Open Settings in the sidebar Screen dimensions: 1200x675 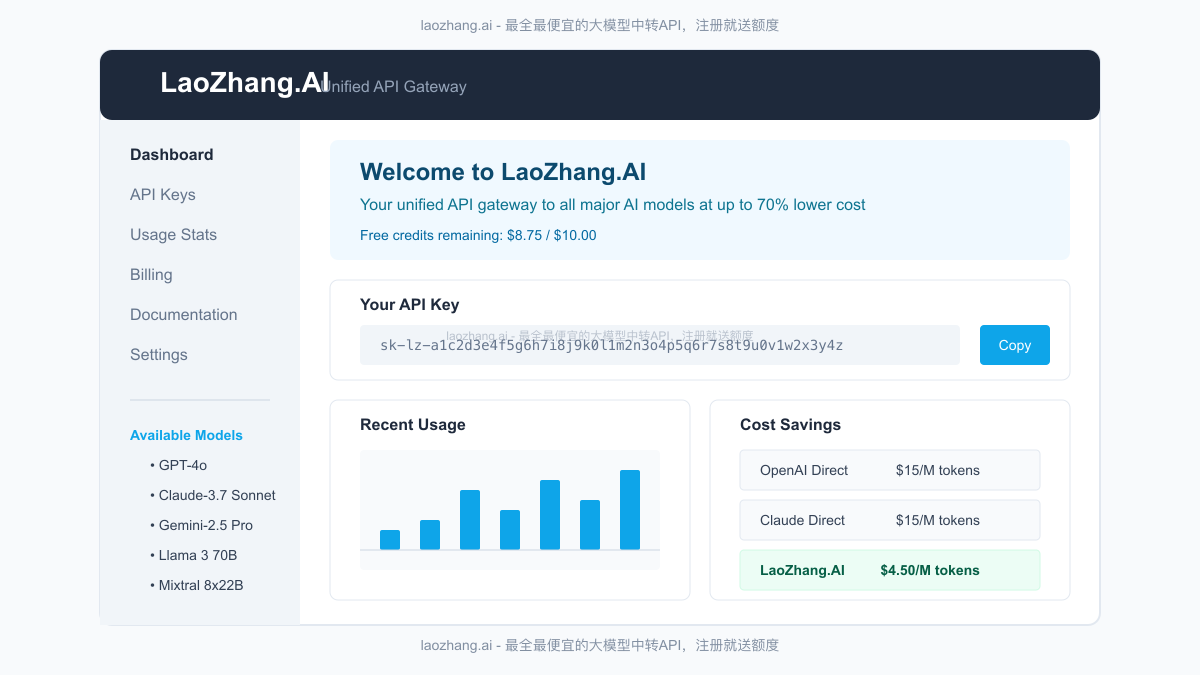159,355
